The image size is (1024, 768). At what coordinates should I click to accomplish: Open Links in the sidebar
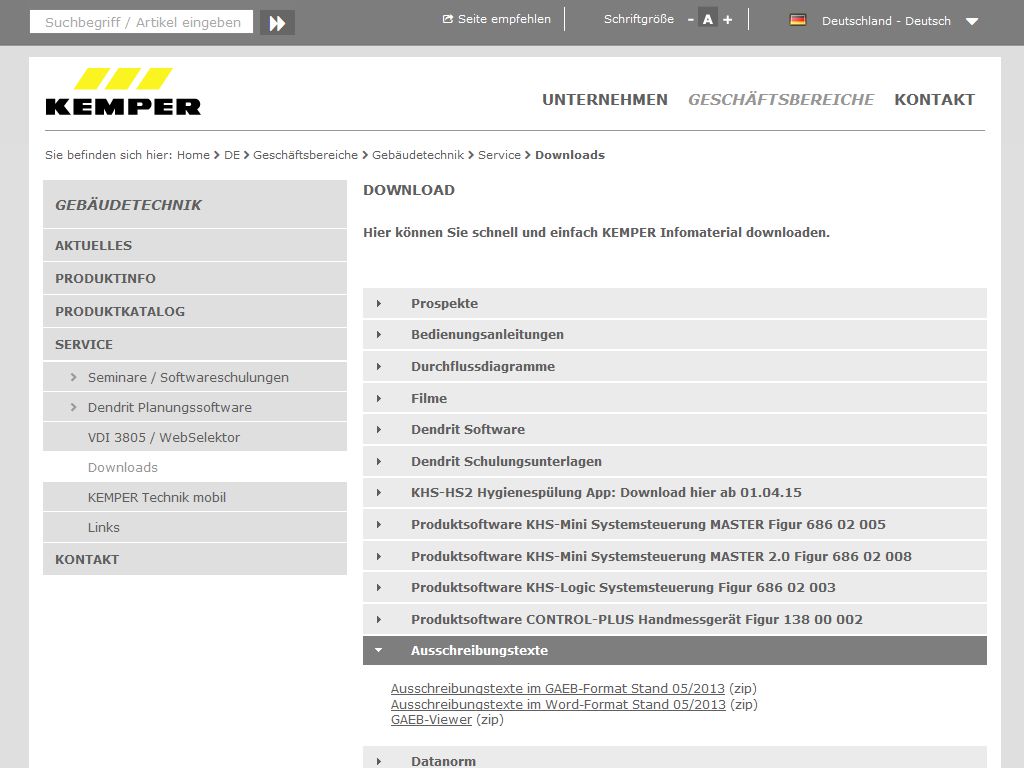coord(195,528)
